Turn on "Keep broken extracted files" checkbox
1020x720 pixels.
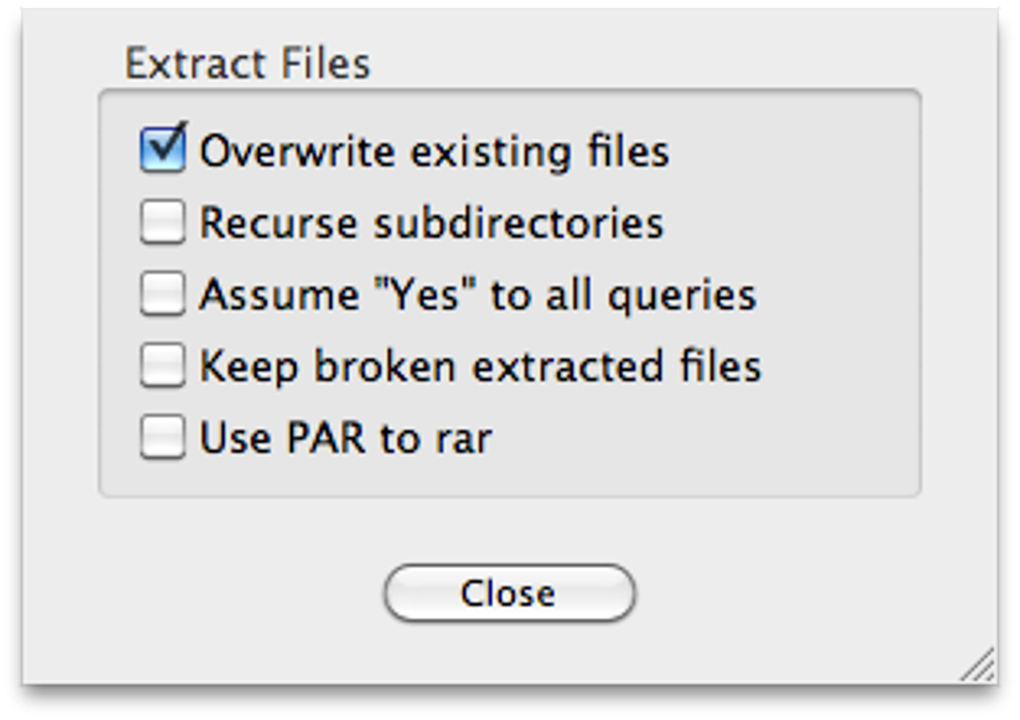pos(162,366)
